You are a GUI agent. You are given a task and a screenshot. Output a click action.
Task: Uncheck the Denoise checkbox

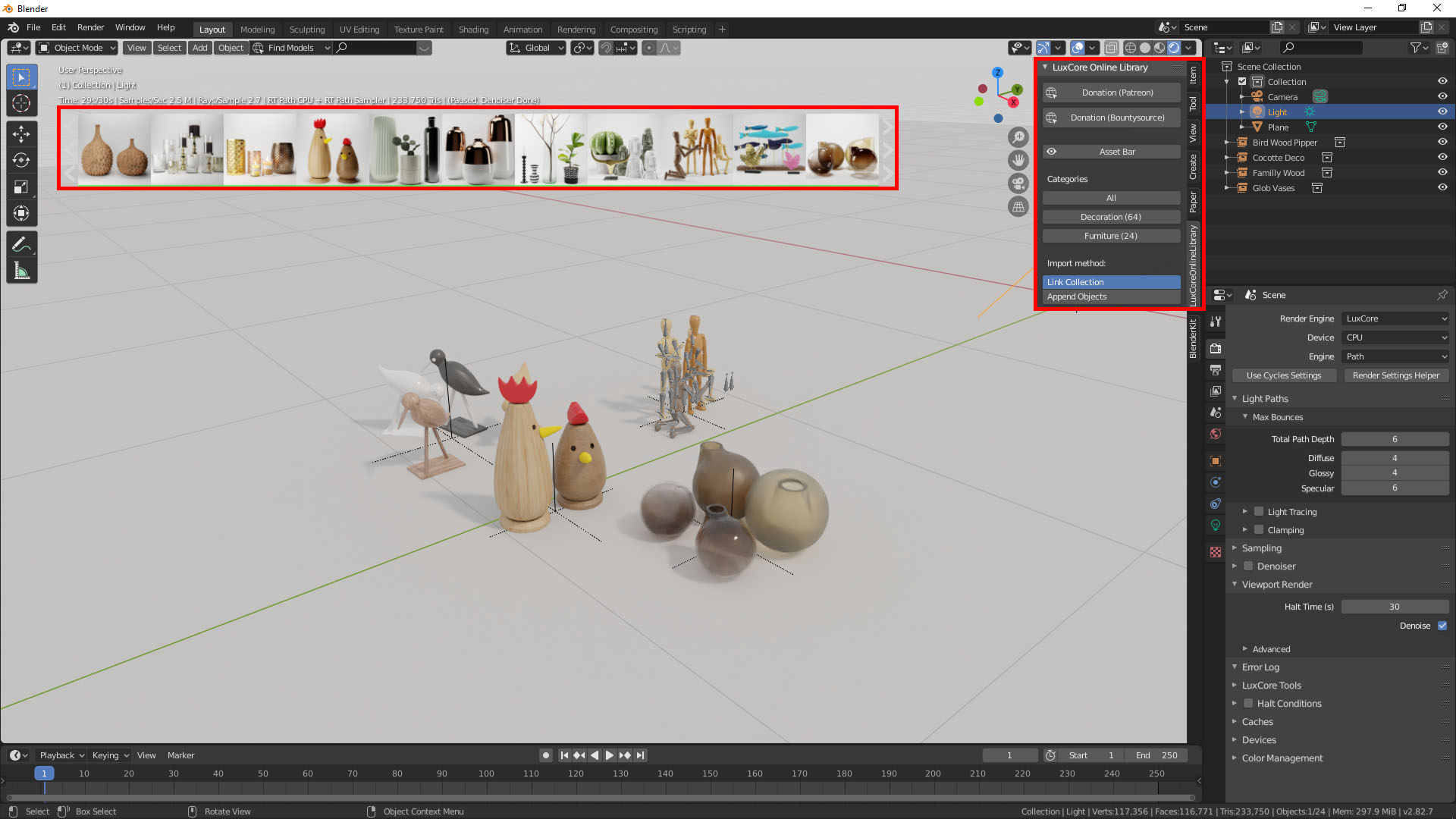click(1442, 626)
